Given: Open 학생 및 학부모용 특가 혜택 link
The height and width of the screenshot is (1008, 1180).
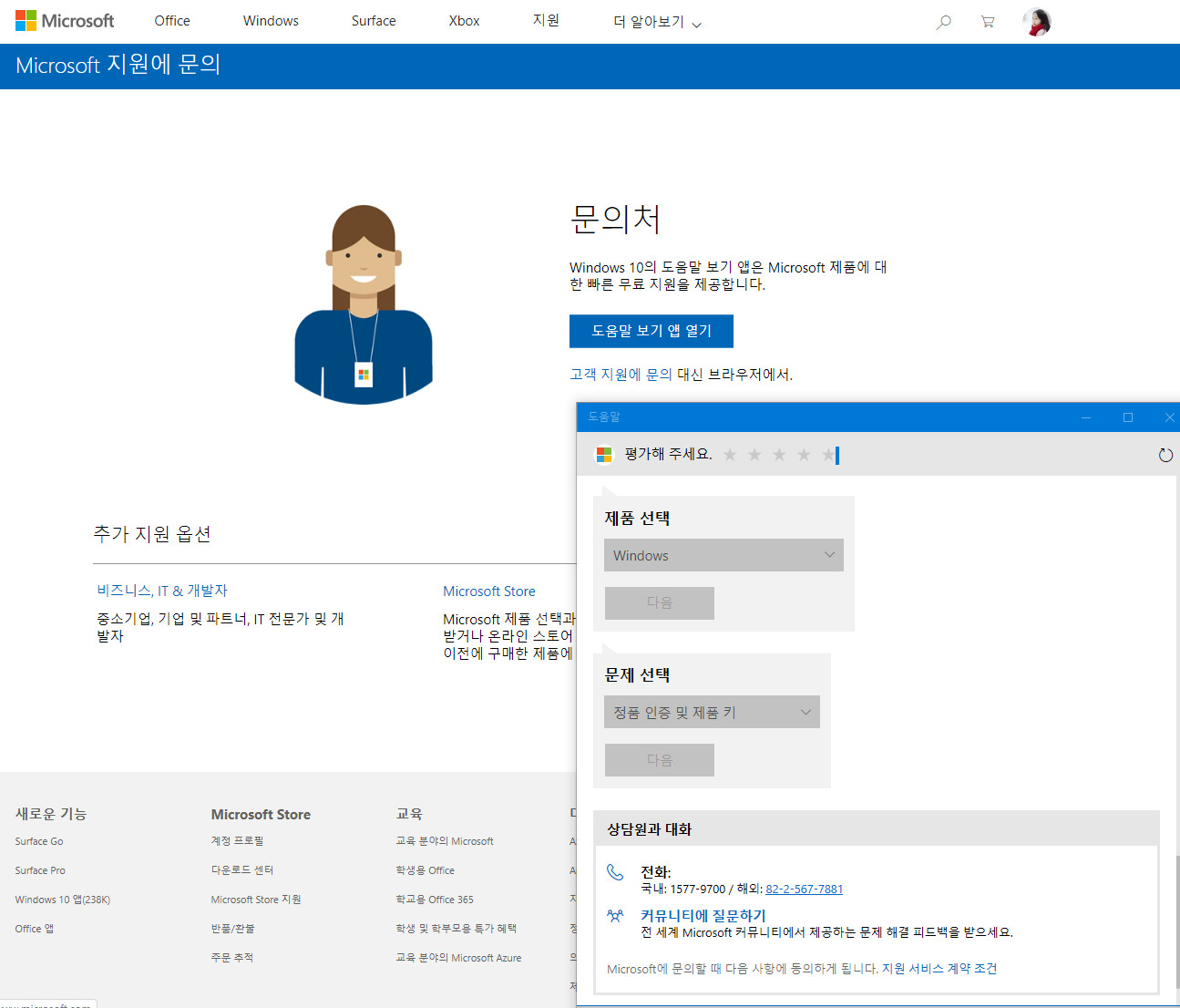Looking at the screenshot, I should 457,929.
